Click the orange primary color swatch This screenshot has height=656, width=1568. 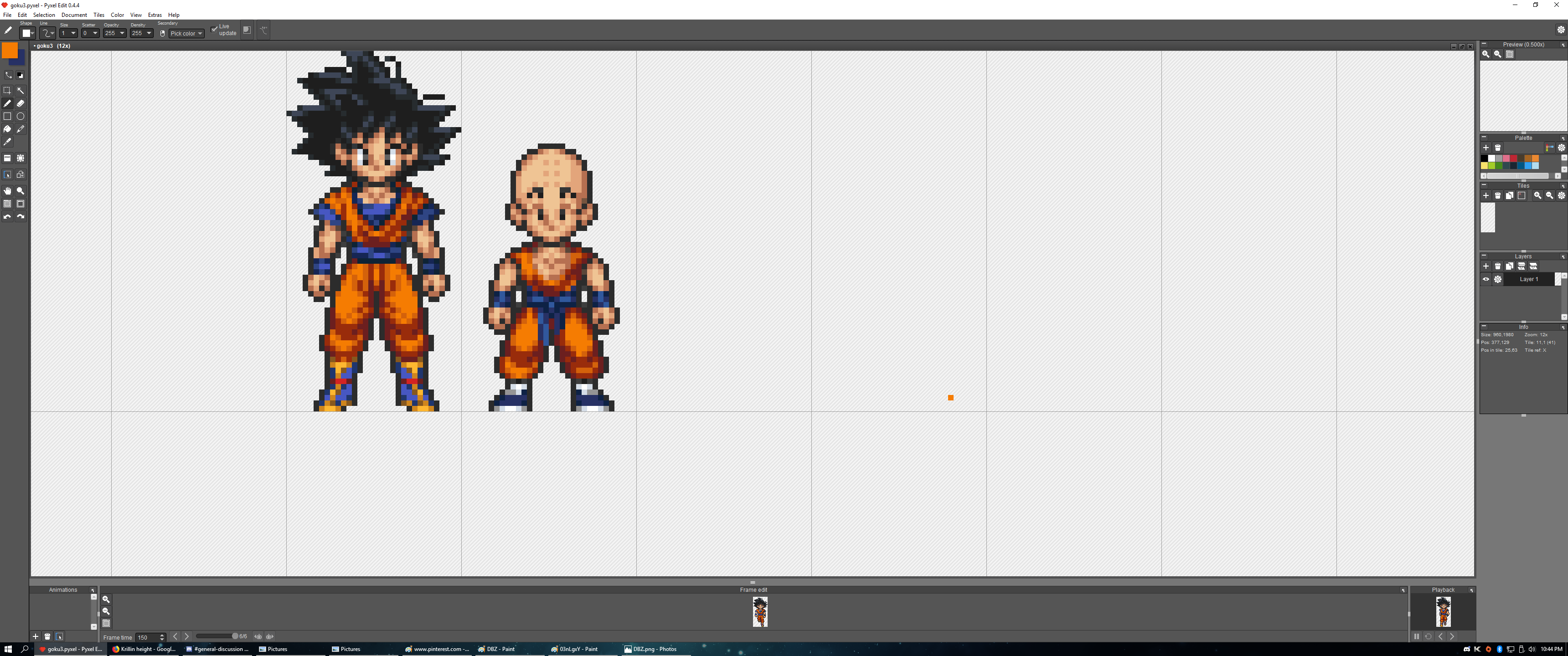coord(10,51)
